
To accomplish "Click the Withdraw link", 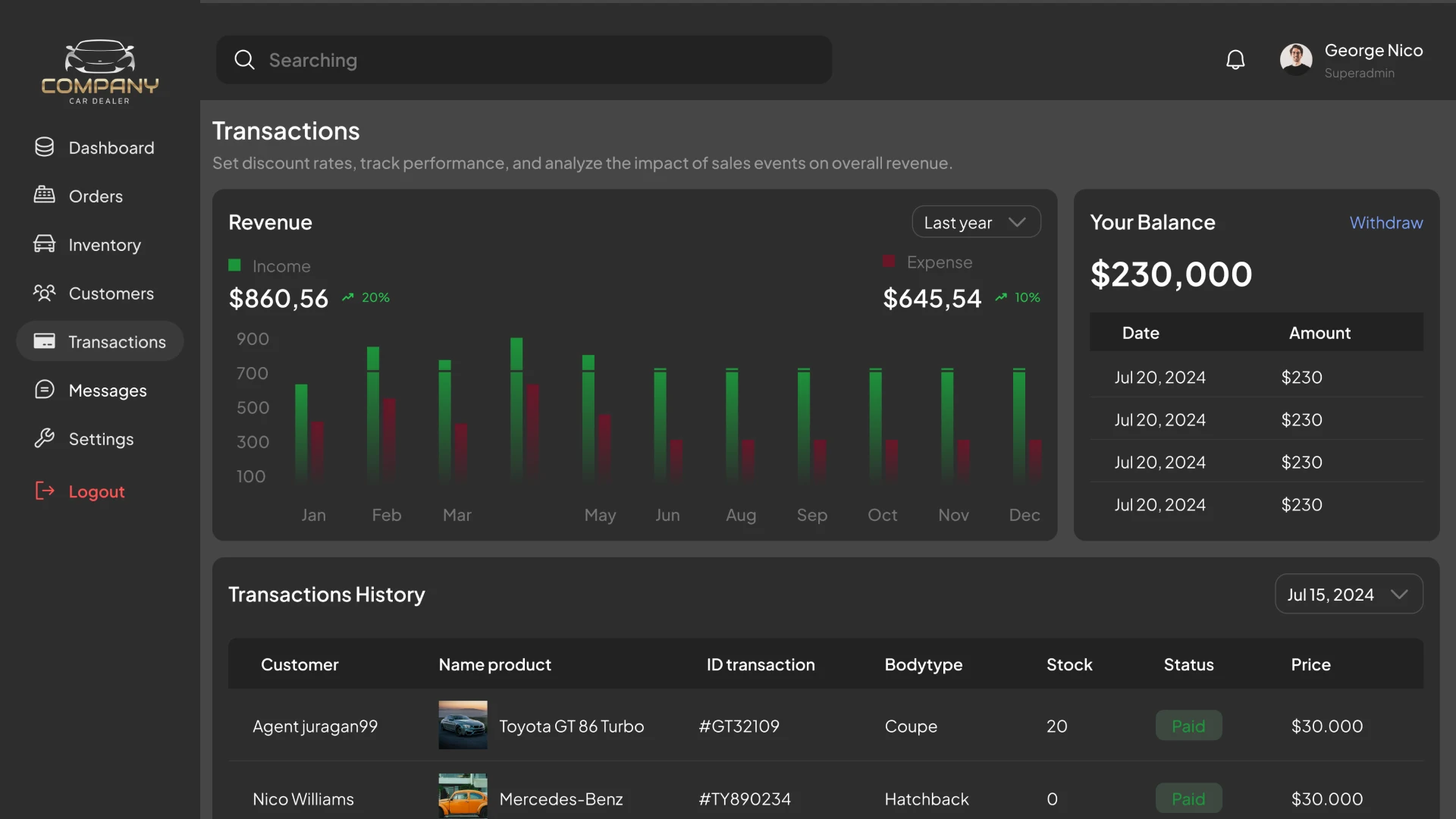I will tap(1386, 222).
